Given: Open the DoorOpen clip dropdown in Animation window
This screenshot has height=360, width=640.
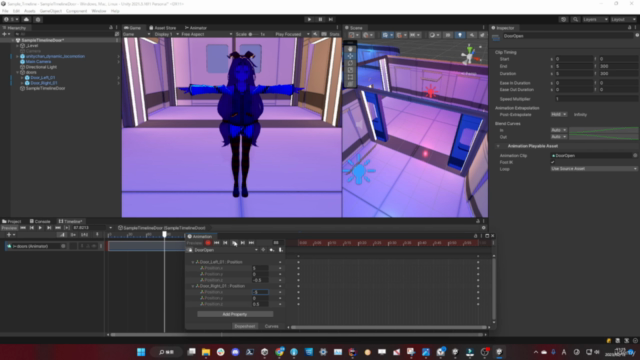Looking at the screenshot, I should click(x=225, y=250).
